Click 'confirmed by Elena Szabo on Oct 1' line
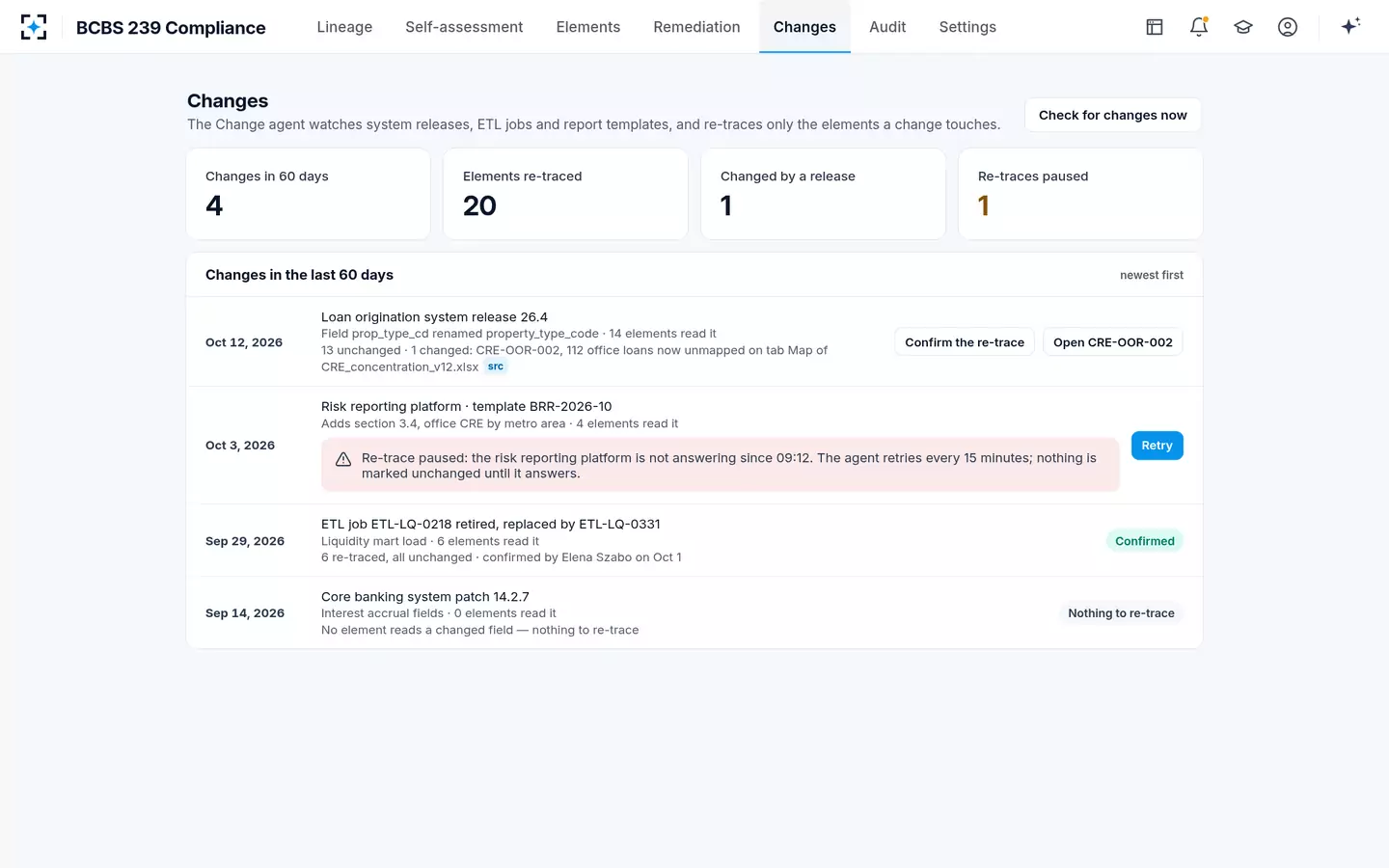The height and width of the screenshot is (868, 1389). pos(502,557)
